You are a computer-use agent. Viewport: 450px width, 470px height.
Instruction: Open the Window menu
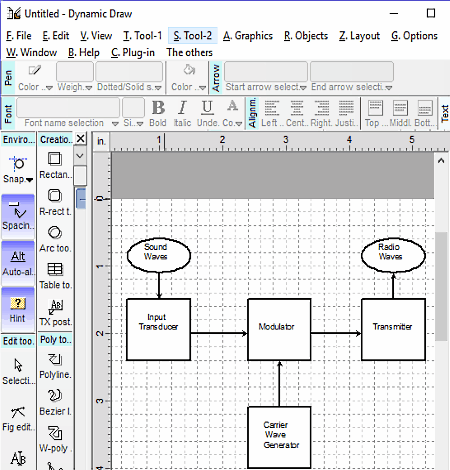point(31,52)
